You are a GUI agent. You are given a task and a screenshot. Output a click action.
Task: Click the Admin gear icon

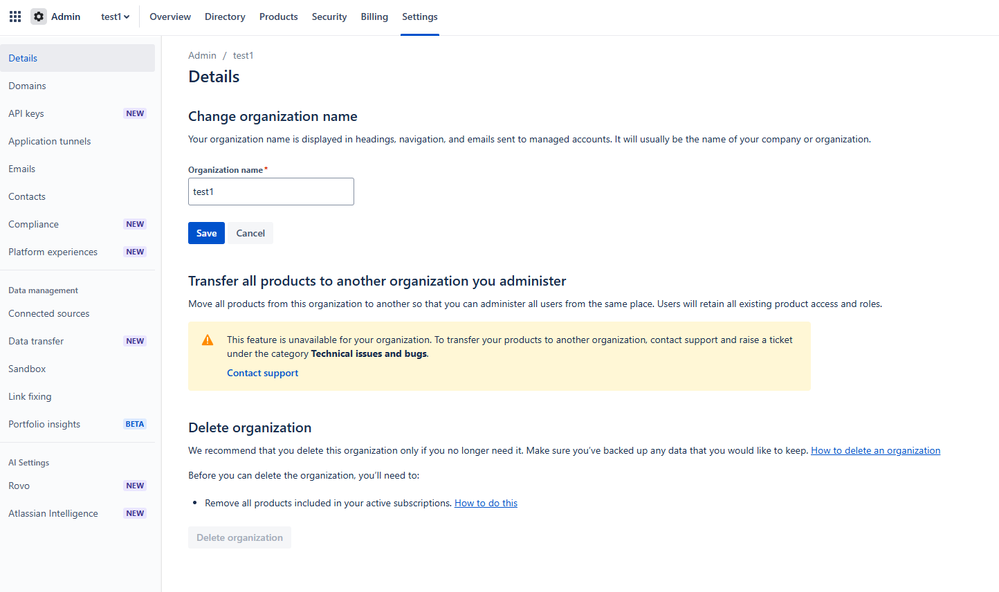pyautogui.click(x=39, y=17)
